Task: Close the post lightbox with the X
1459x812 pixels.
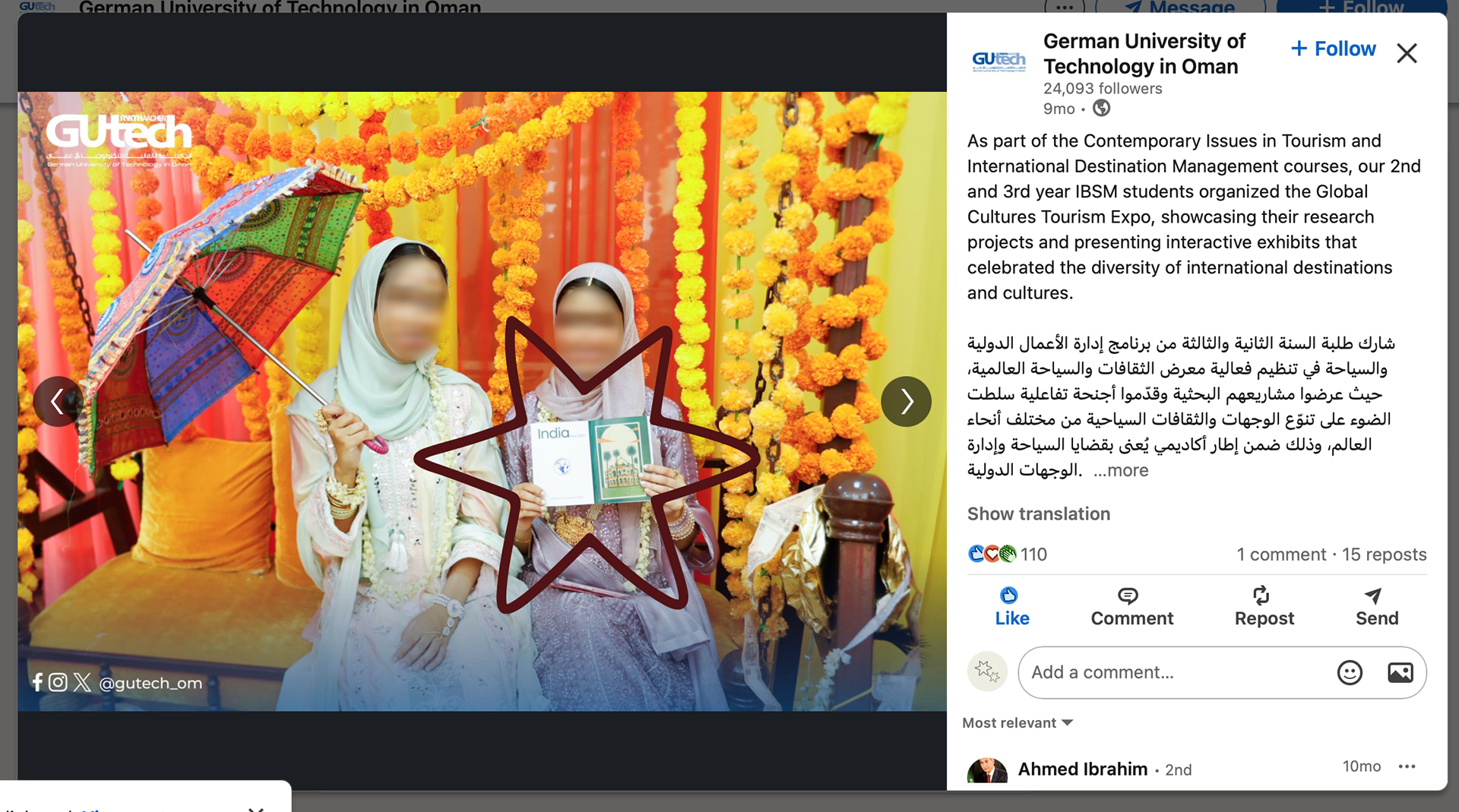Action: (1407, 53)
